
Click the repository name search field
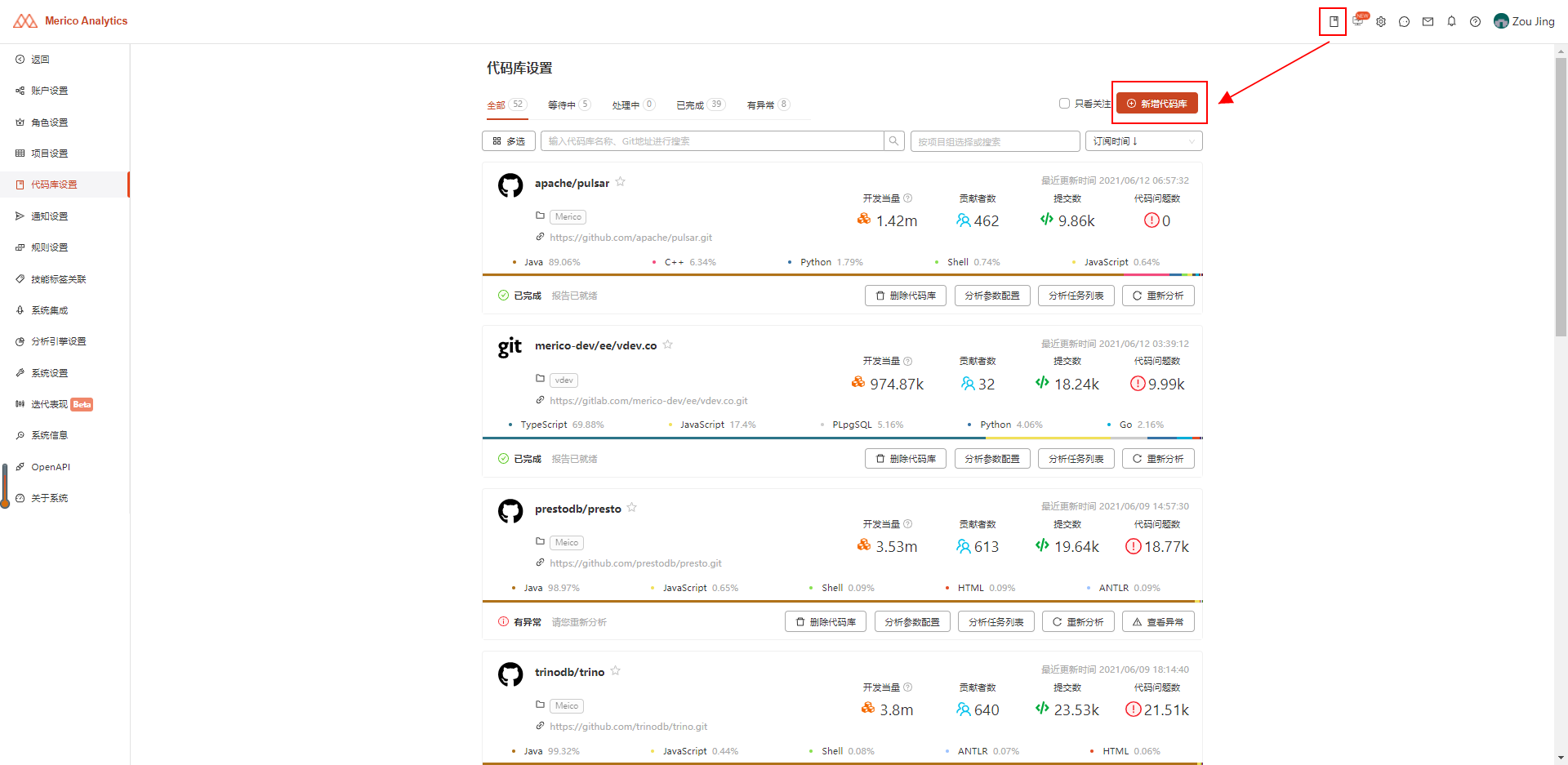pos(712,141)
